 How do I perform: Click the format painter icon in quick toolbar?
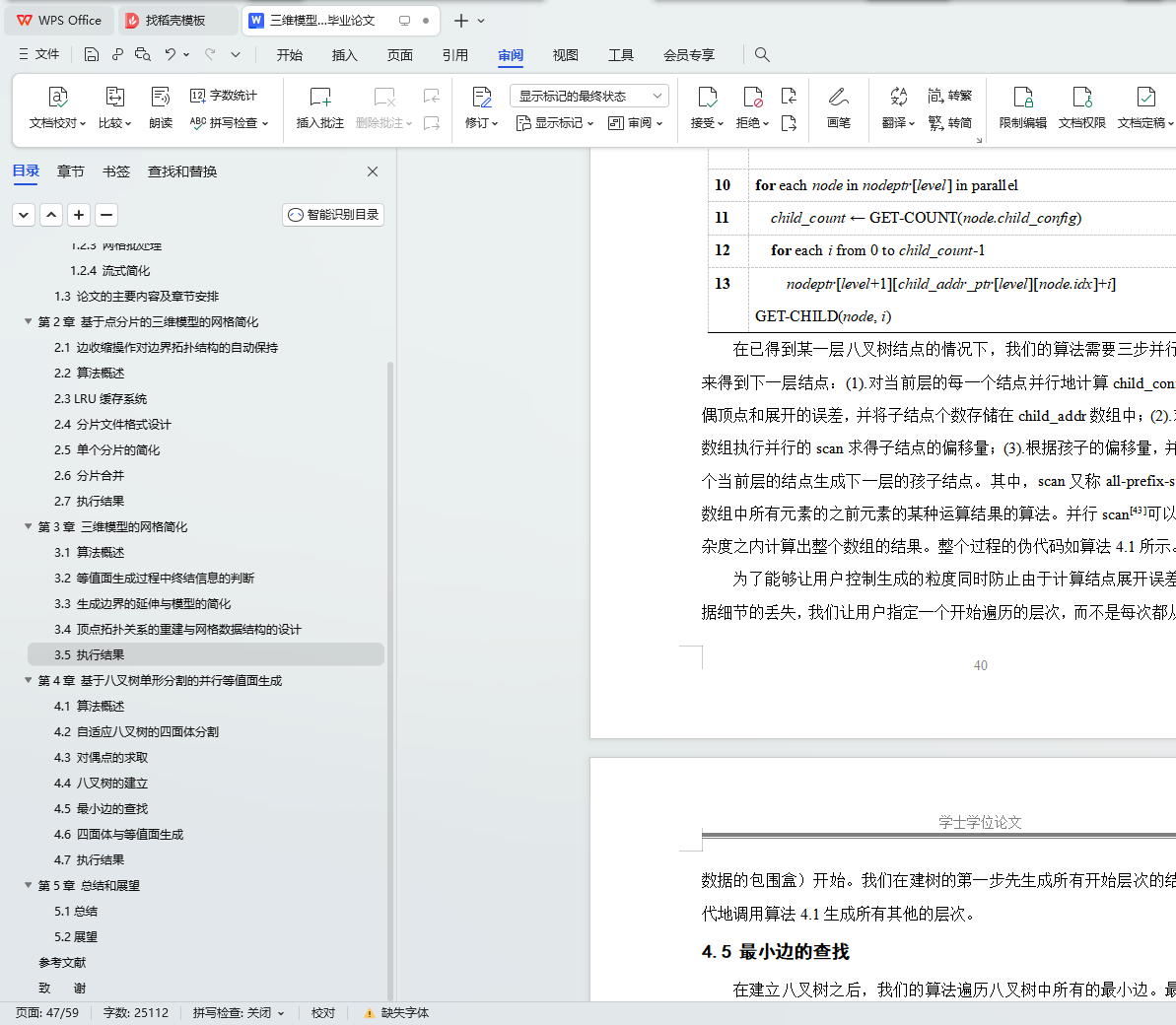point(117,55)
